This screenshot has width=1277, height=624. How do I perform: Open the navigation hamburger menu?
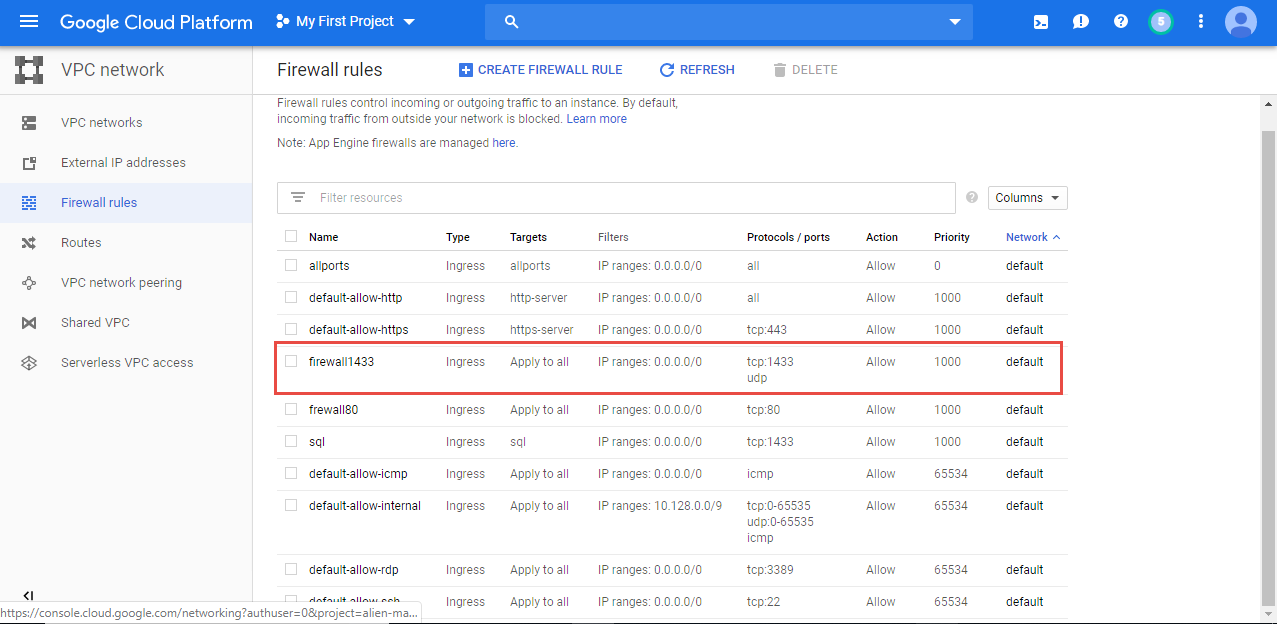pyautogui.click(x=27, y=21)
